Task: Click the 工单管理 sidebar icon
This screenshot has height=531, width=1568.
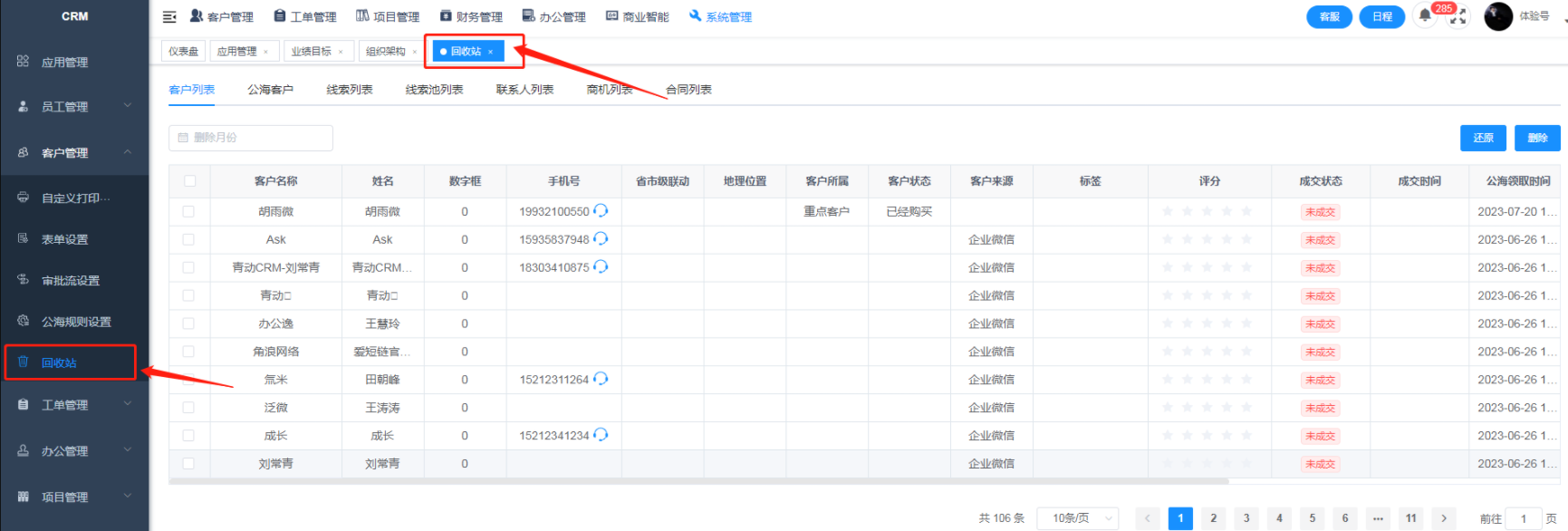Action: [x=23, y=404]
